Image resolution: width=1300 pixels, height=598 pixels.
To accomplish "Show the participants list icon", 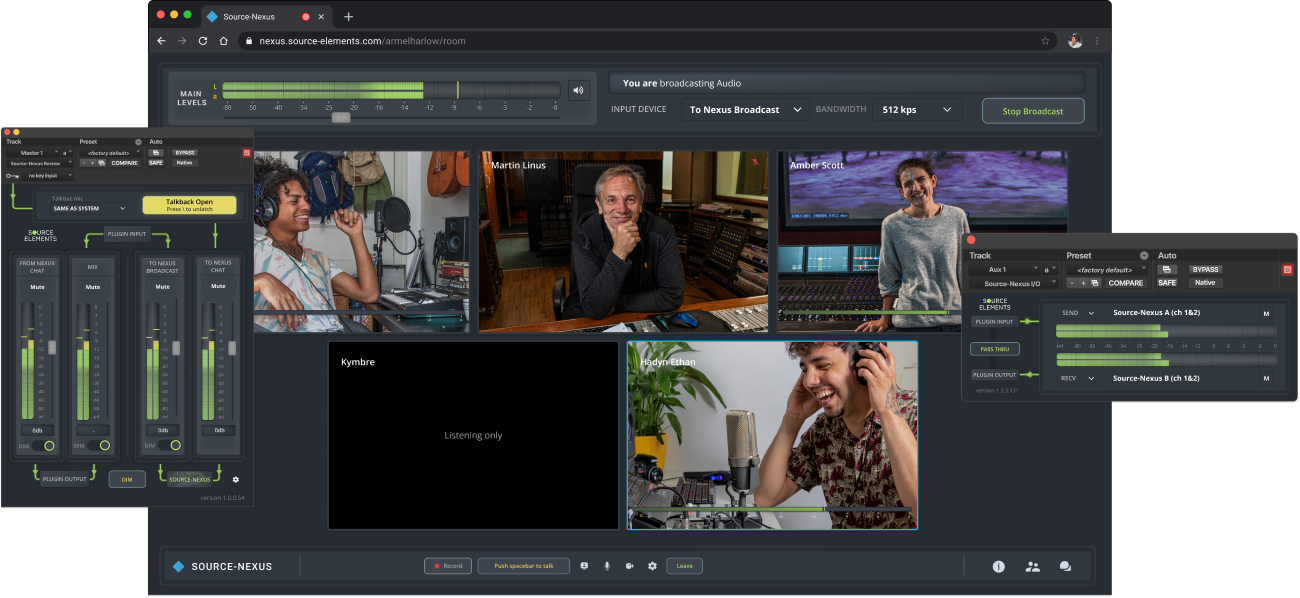I will [x=1032, y=566].
